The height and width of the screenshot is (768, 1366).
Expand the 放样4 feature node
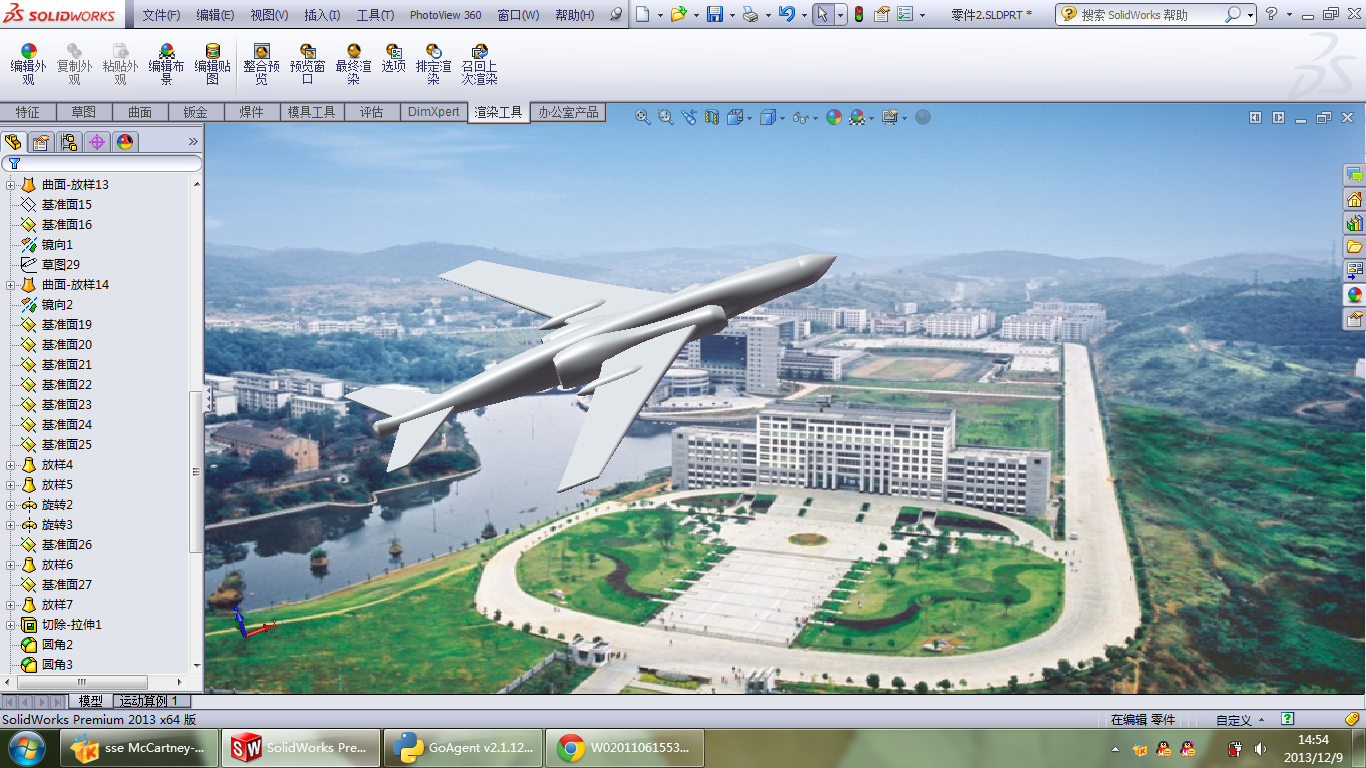(x=11, y=465)
